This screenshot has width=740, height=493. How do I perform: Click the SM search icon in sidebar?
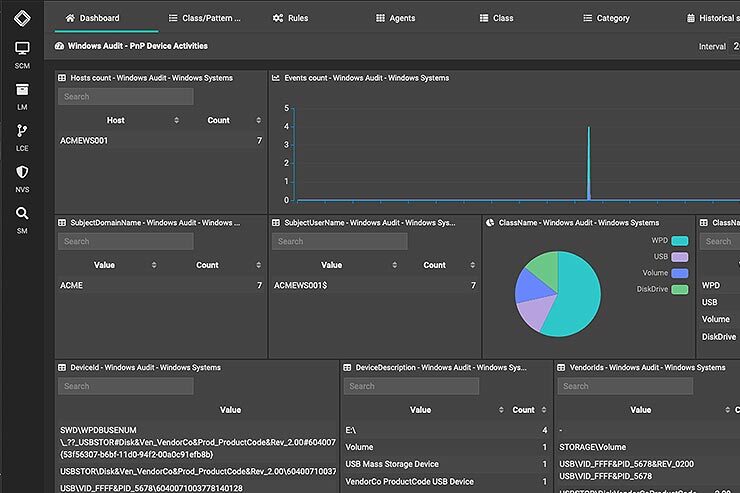click(22, 213)
